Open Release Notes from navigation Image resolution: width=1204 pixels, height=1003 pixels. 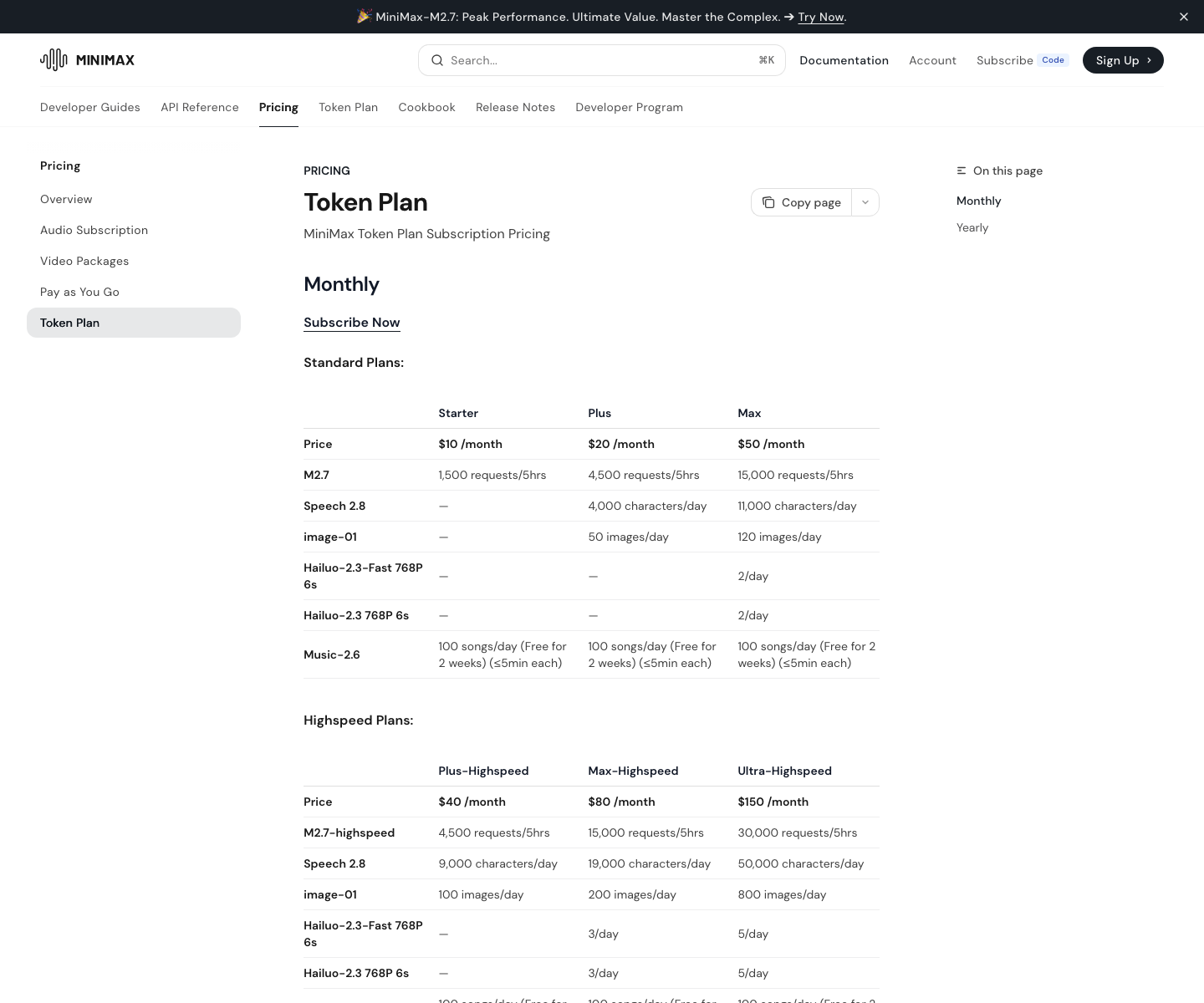click(515, 107)
